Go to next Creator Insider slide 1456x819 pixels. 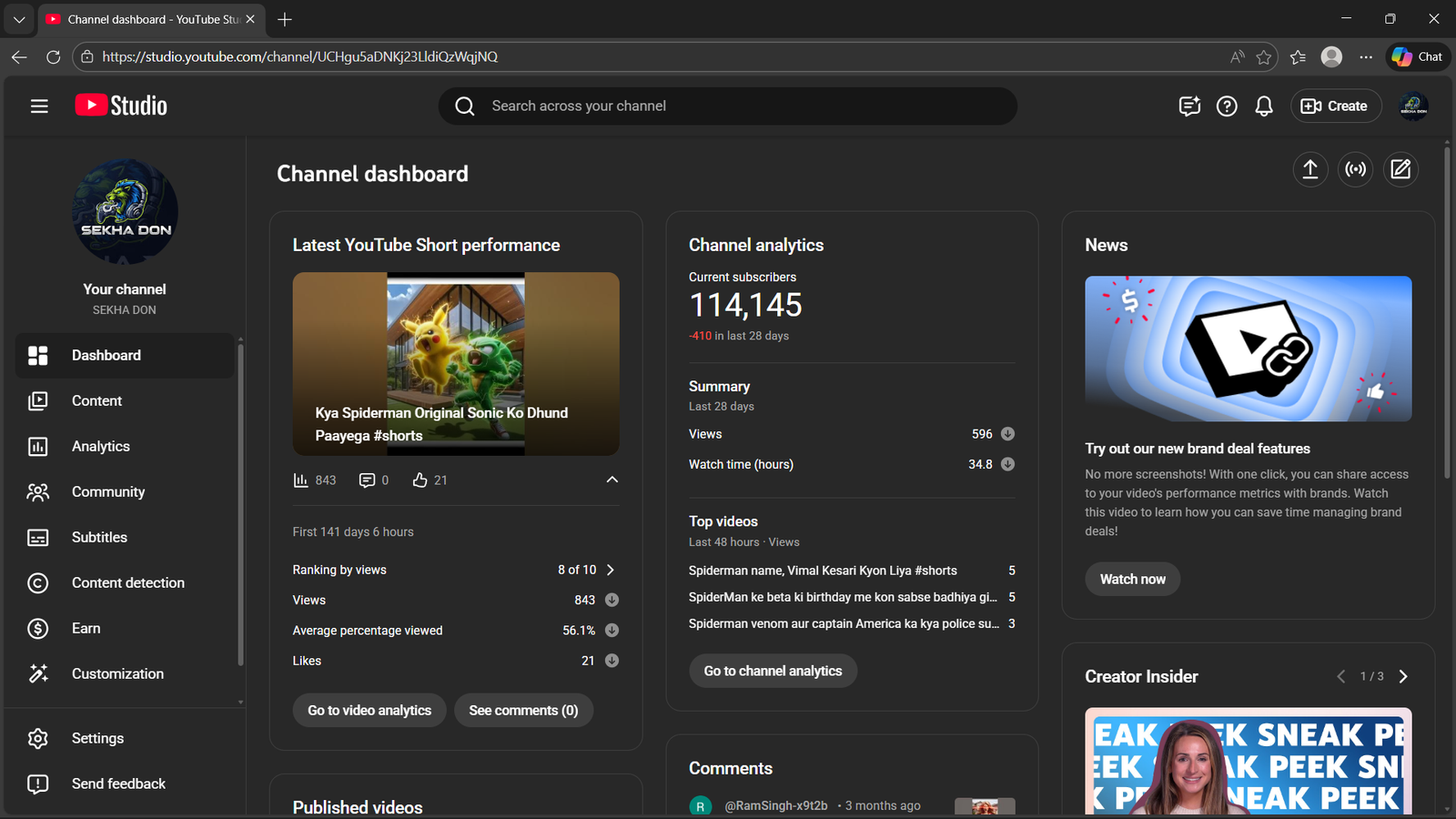(x=1403, y=676)
